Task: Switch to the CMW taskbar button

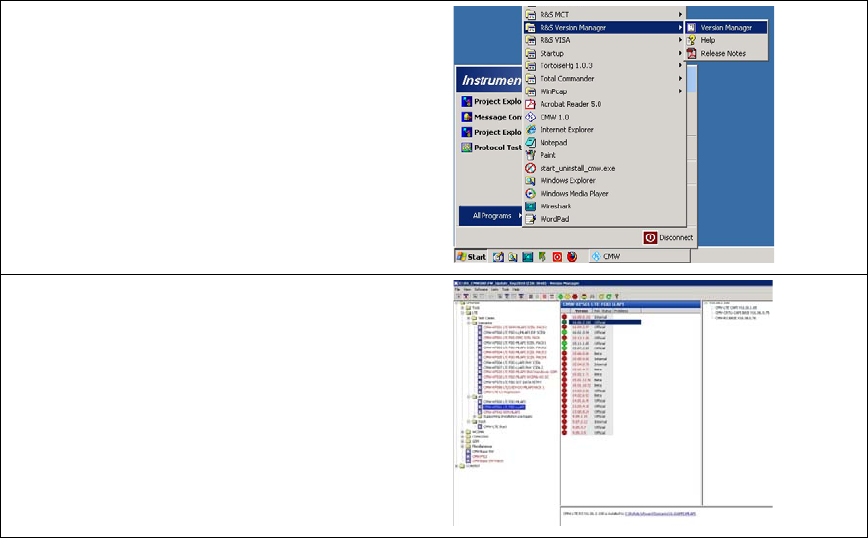Action: click(639, 256)
